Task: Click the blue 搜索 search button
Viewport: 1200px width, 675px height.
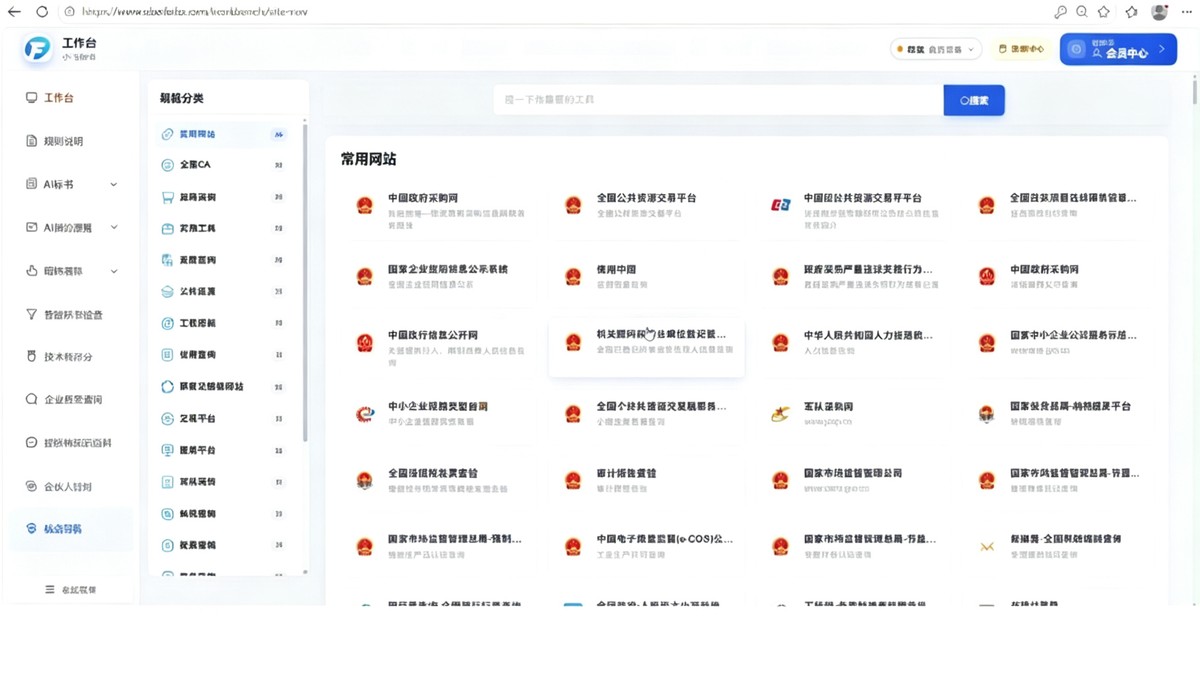Action: pos(974,100)
